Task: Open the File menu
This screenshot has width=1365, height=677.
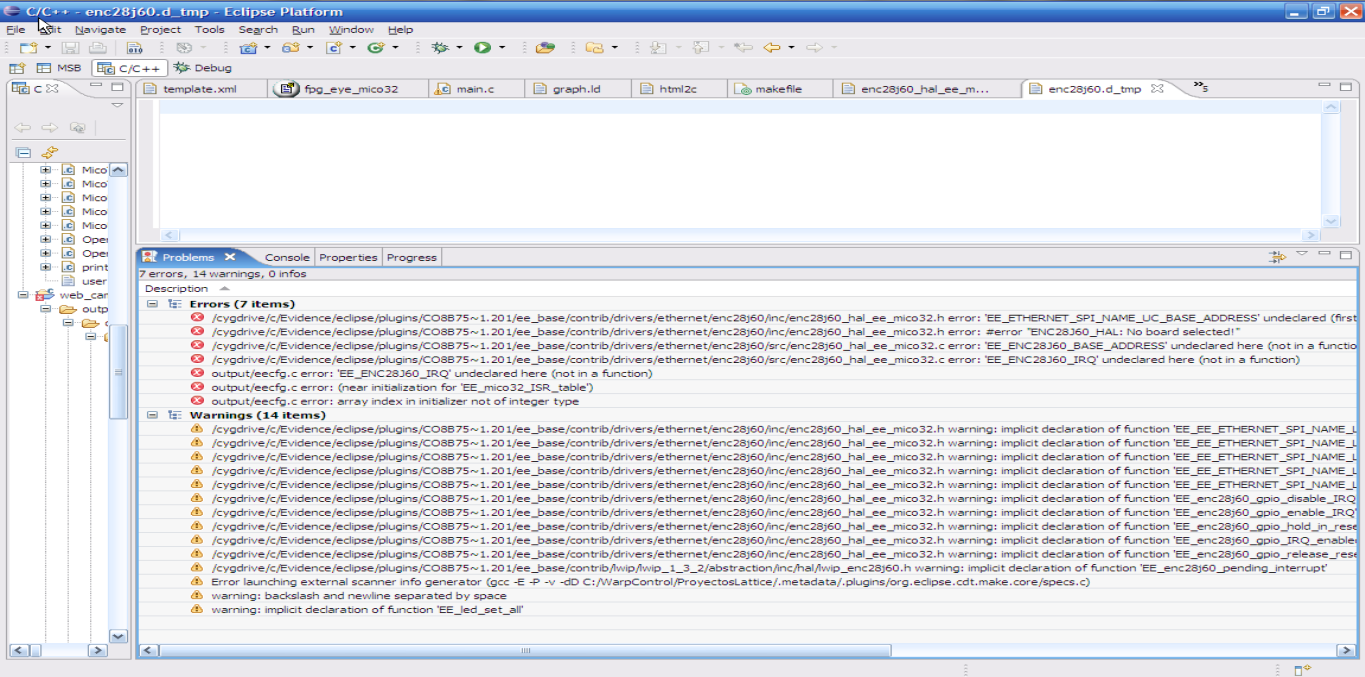Action: (x=15, y=29)
